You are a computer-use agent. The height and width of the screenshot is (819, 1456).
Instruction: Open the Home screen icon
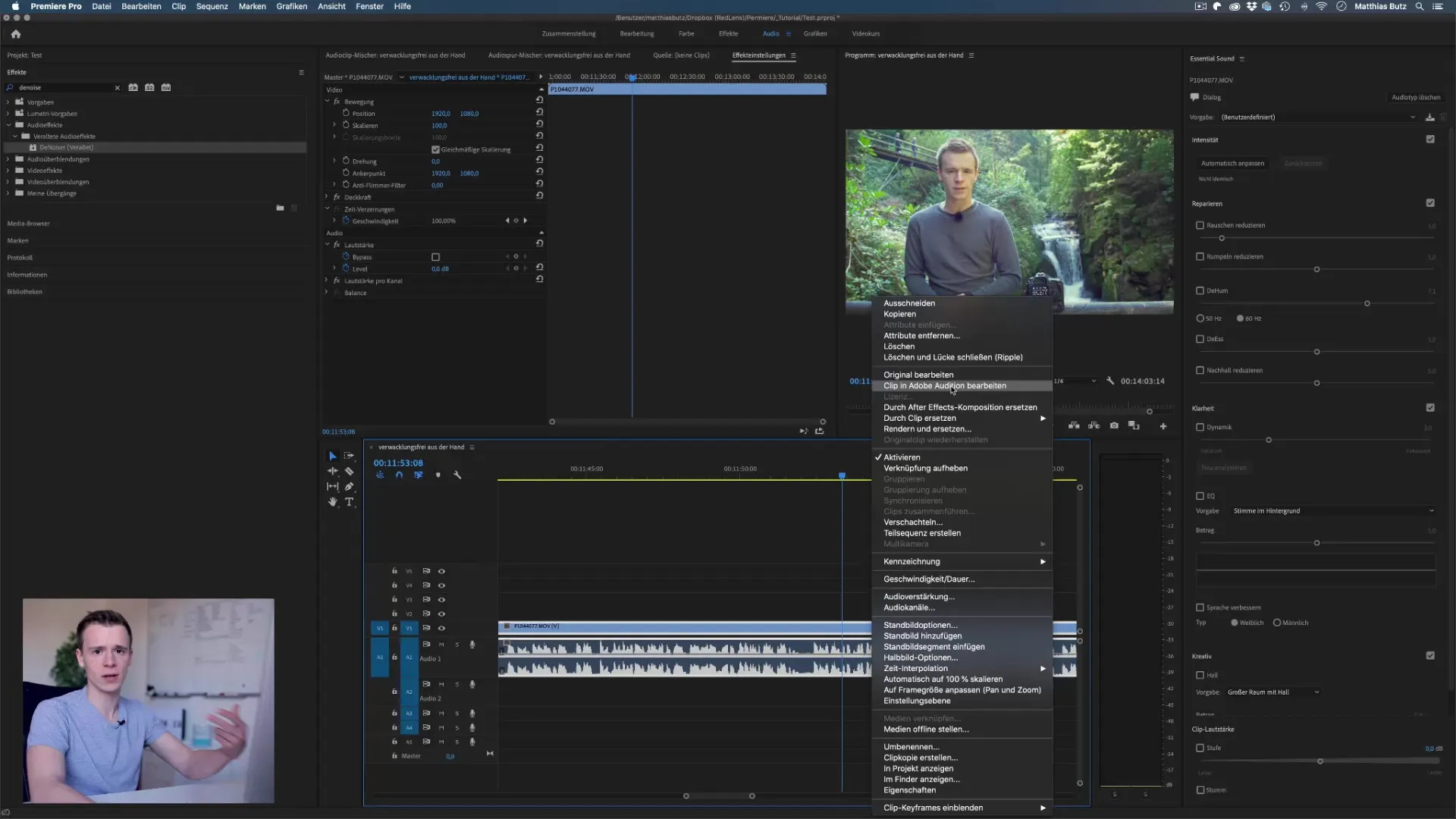click(16, 33)
